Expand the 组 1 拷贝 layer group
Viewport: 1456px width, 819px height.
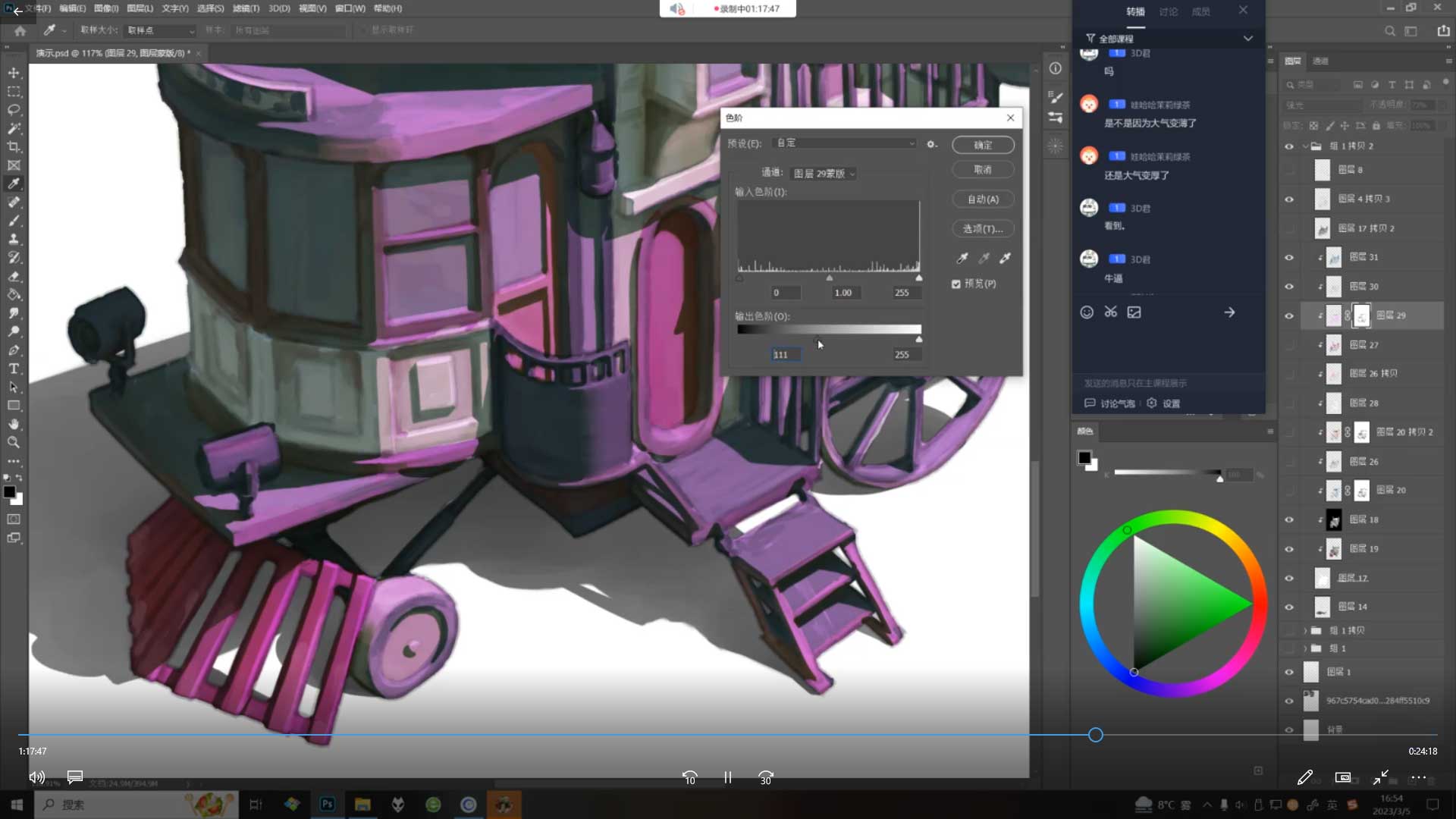point(1305,631)
